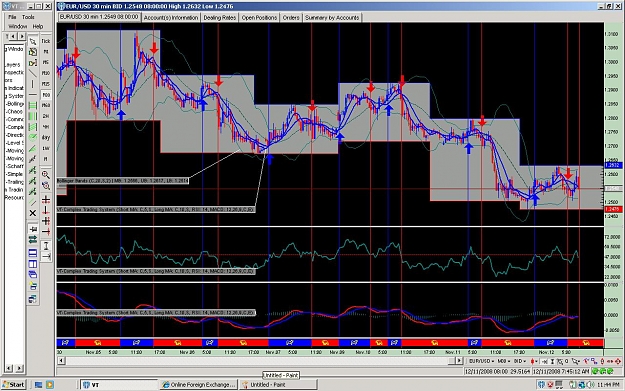Select EUR/USD 30 min chart tab
The image size is (625, 391).
click(x=99, y=17)
